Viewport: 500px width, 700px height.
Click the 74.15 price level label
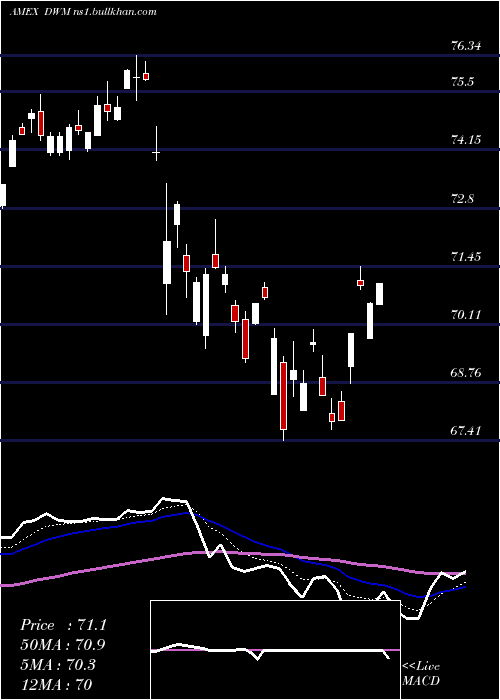(x=467, y=140)
